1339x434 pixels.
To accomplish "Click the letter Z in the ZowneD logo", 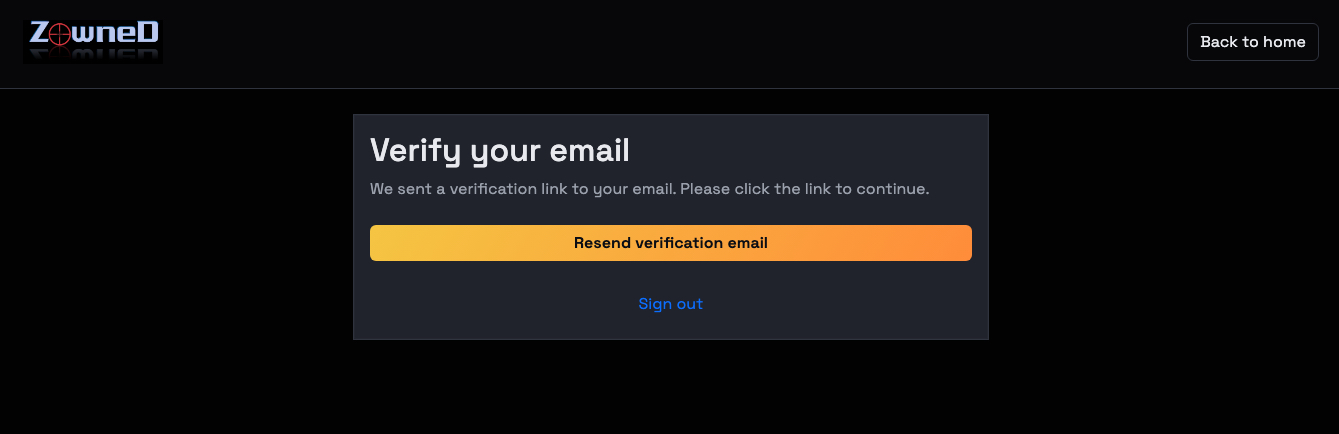I will 39,34.
